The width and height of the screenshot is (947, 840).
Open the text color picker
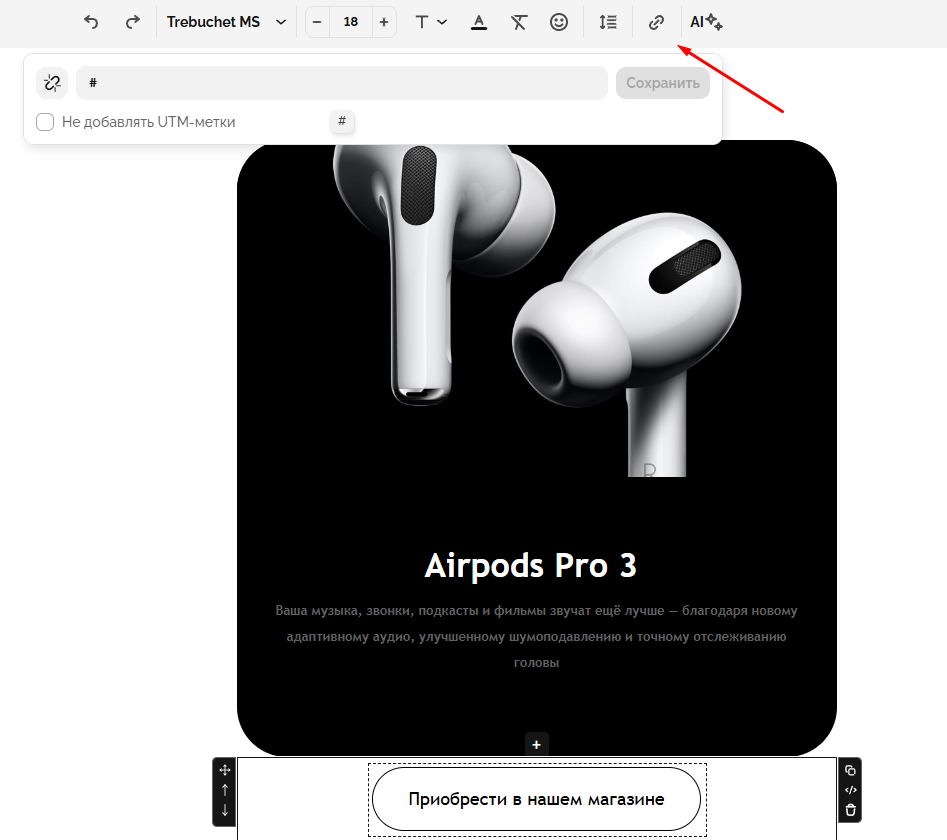tap(479, 22)
